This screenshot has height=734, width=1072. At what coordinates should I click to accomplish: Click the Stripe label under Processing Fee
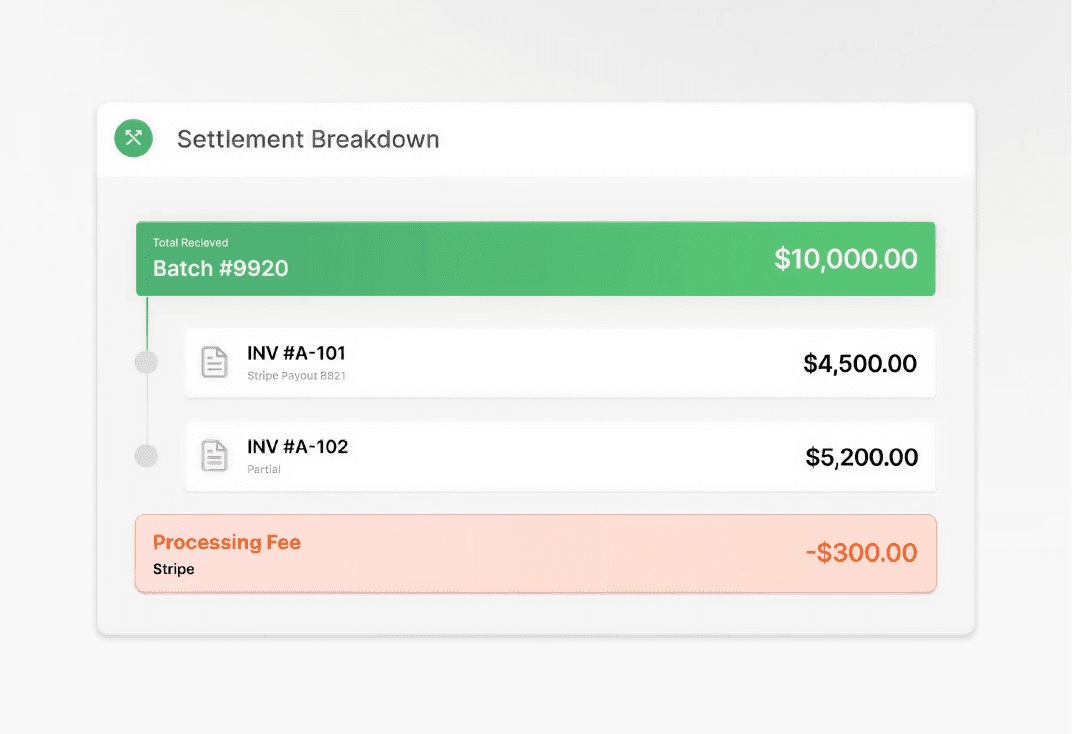(173, 569)
